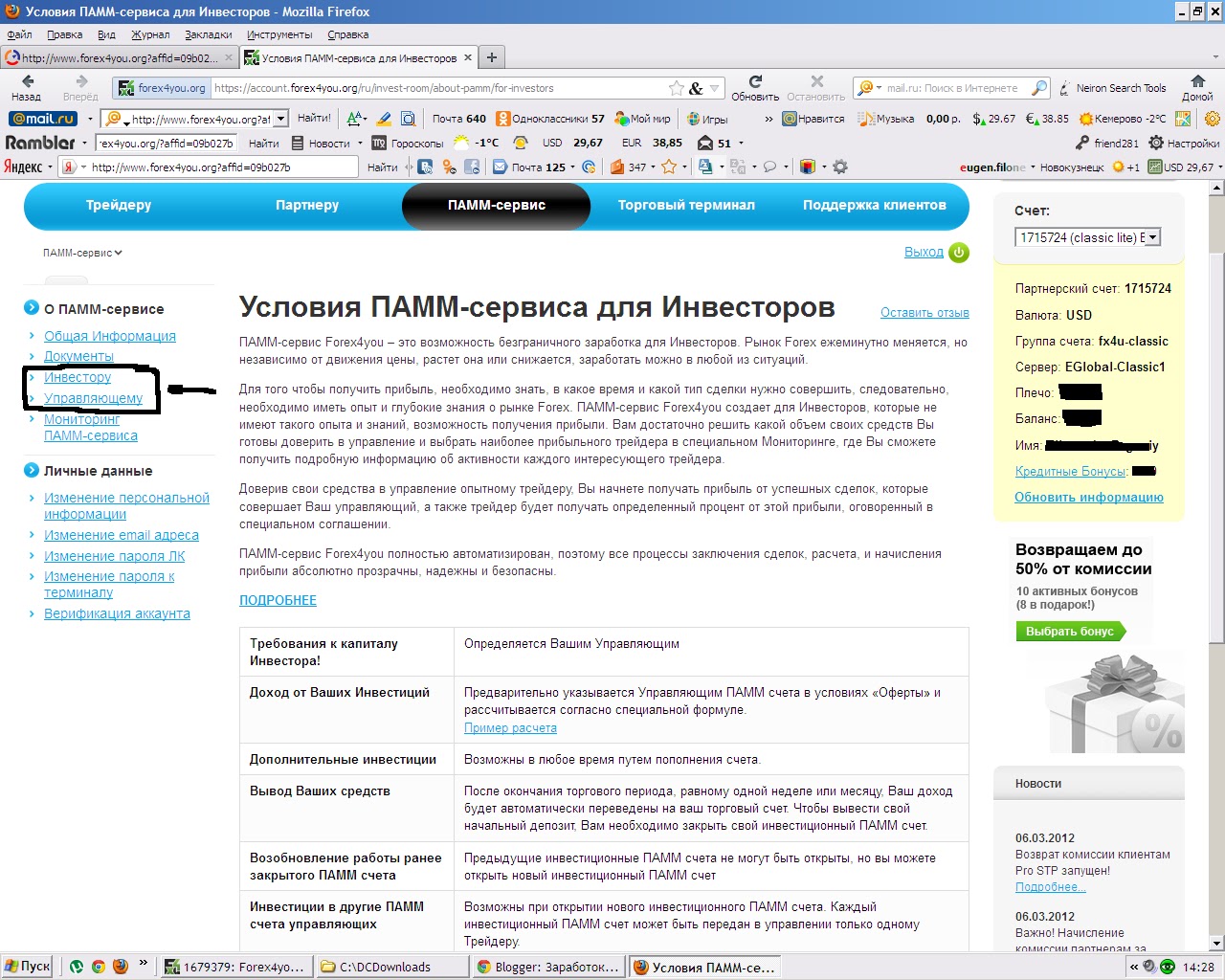Screen dimensions: 1225x980
Task: Open Журнал menu
Action: (x=150, y=34)
